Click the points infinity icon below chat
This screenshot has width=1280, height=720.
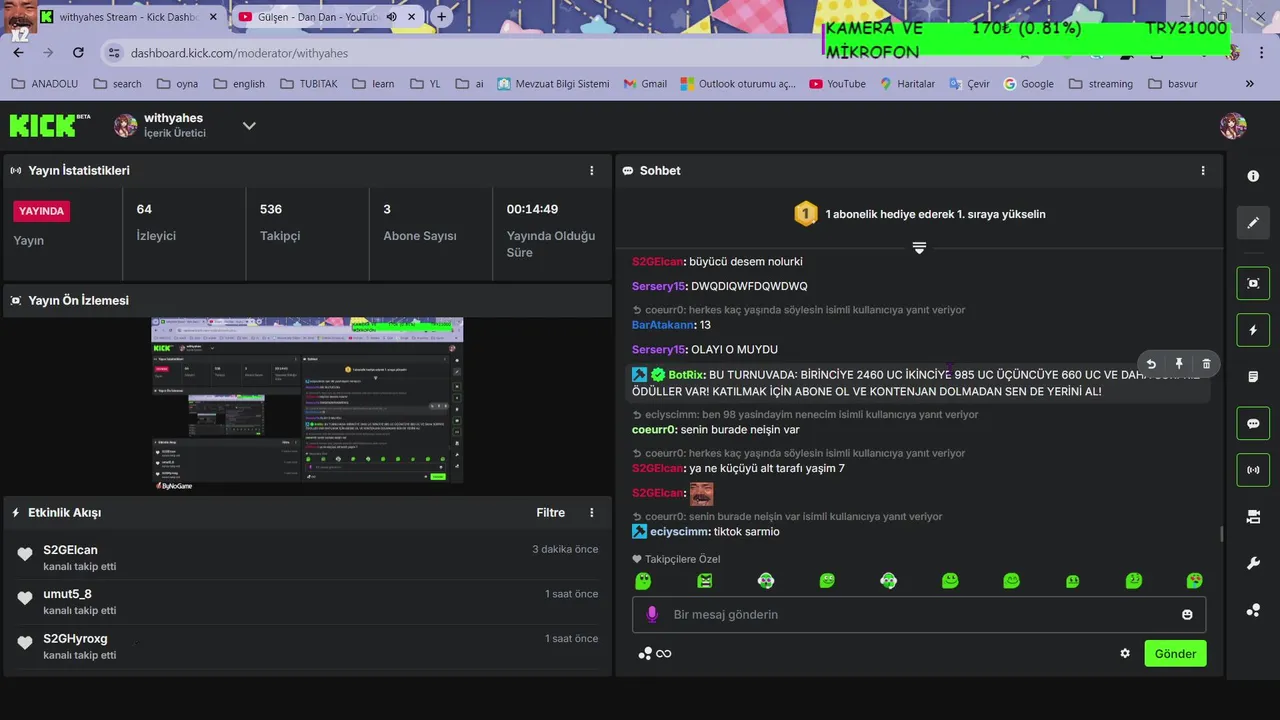(655, 654)
